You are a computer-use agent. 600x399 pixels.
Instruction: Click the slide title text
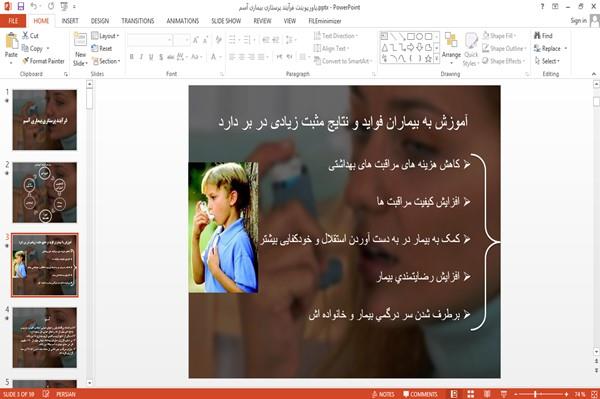pyautogui.click(x=343, y=122)
